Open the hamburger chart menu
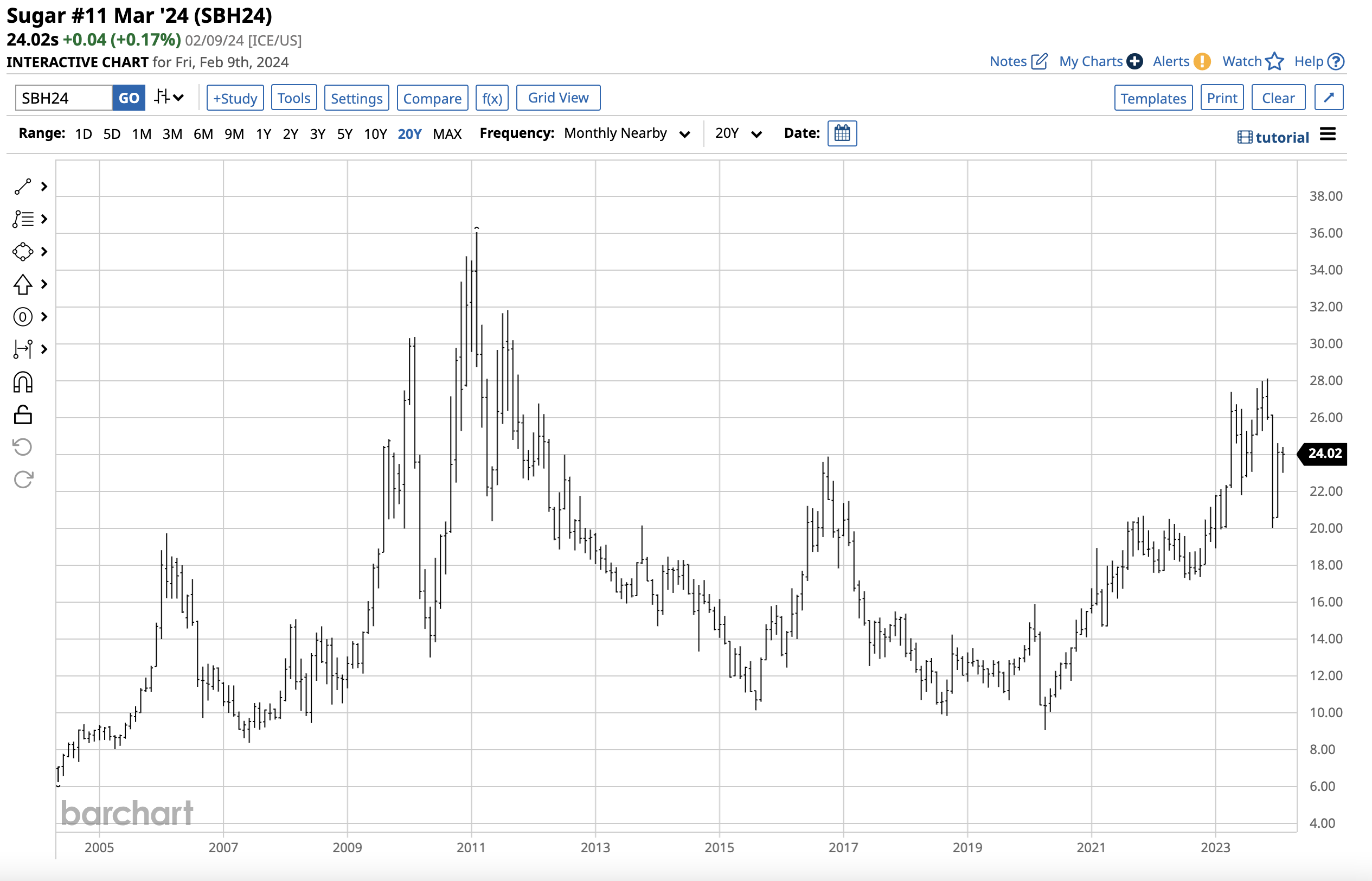The height and width of the screenshot is (881, 1372). (1328, 135)
